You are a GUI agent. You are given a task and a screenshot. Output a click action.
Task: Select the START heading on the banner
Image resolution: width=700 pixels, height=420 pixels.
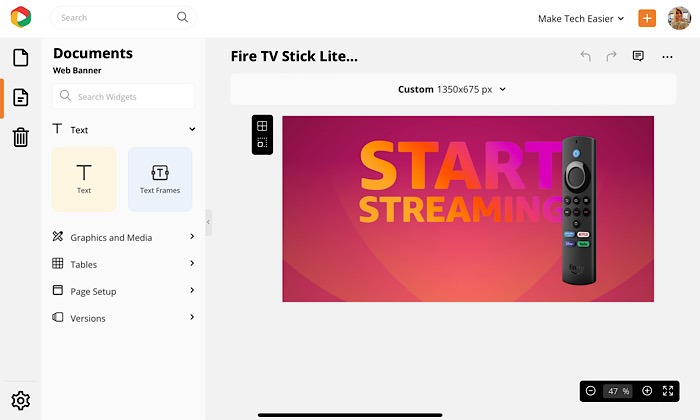pos(460,165)
